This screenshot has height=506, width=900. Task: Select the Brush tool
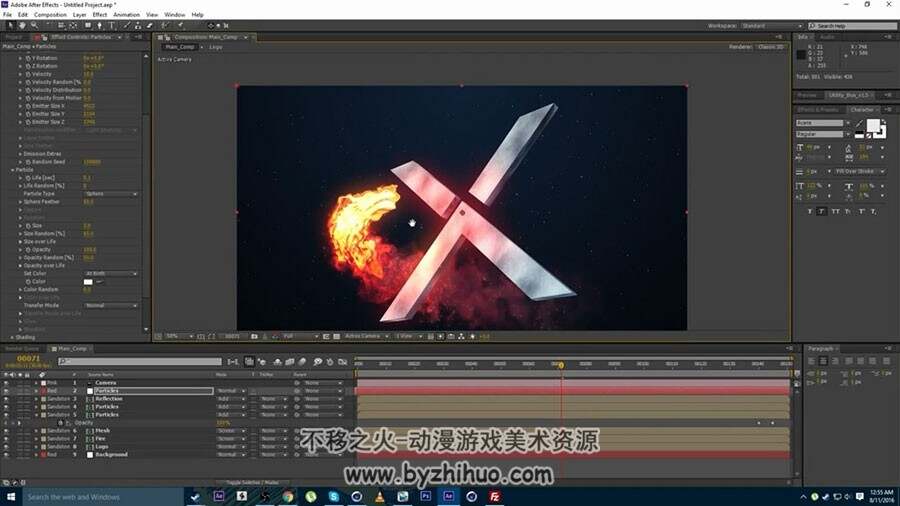(x=126, y=26)
